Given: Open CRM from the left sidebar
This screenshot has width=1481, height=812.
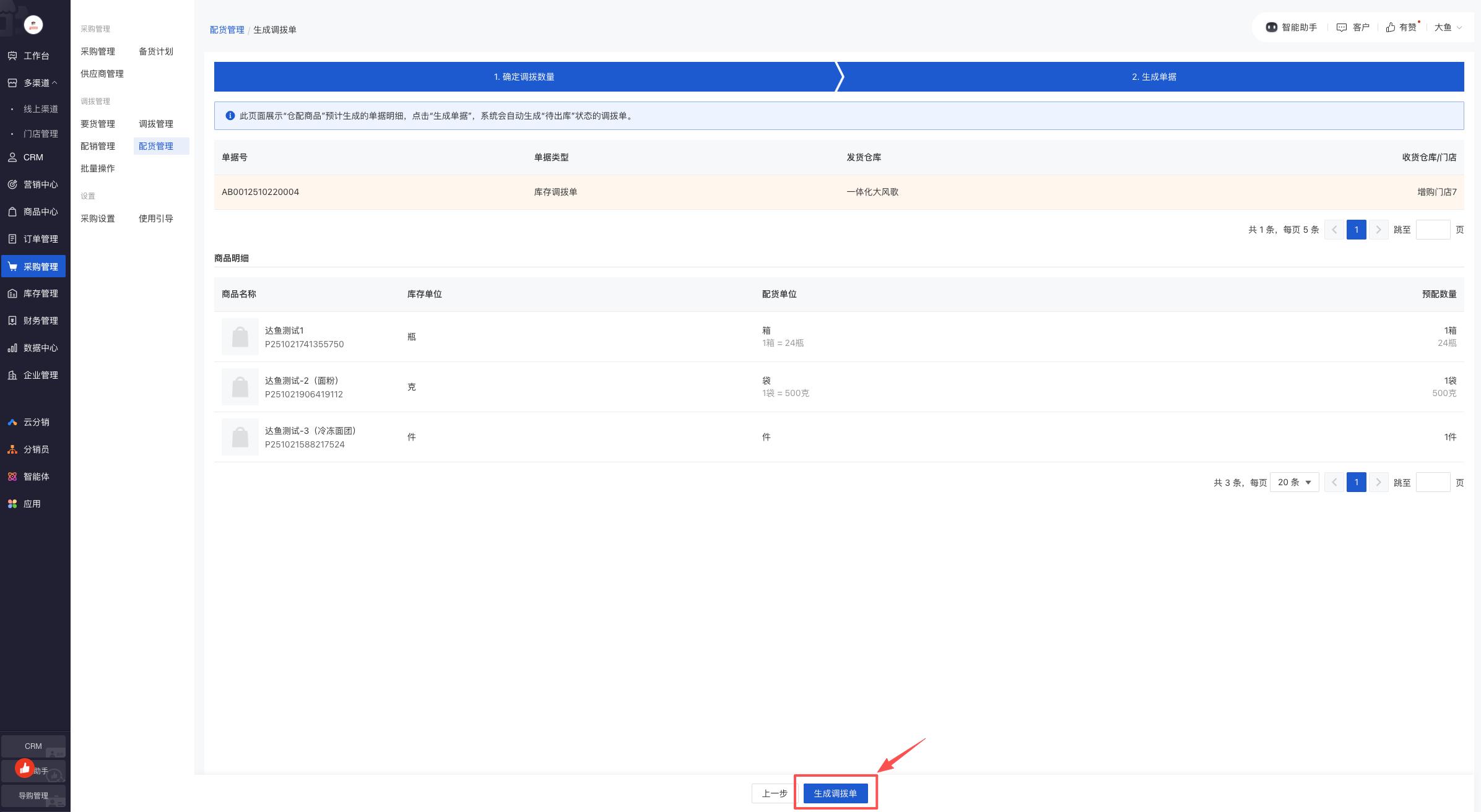Looking at the screenshot, I should tap(32, 157).
